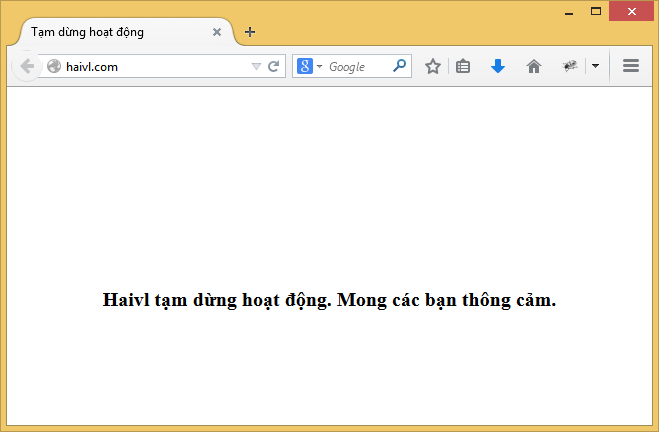Open the Downloads panel arrow

click(x=498, y=66)
